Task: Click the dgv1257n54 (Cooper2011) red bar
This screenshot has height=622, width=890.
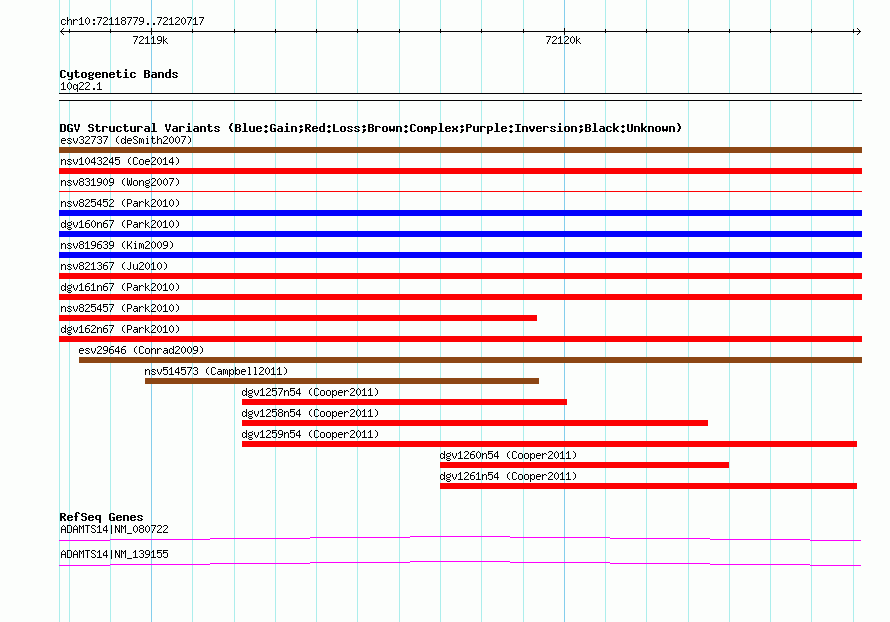Action: (404, 402)
